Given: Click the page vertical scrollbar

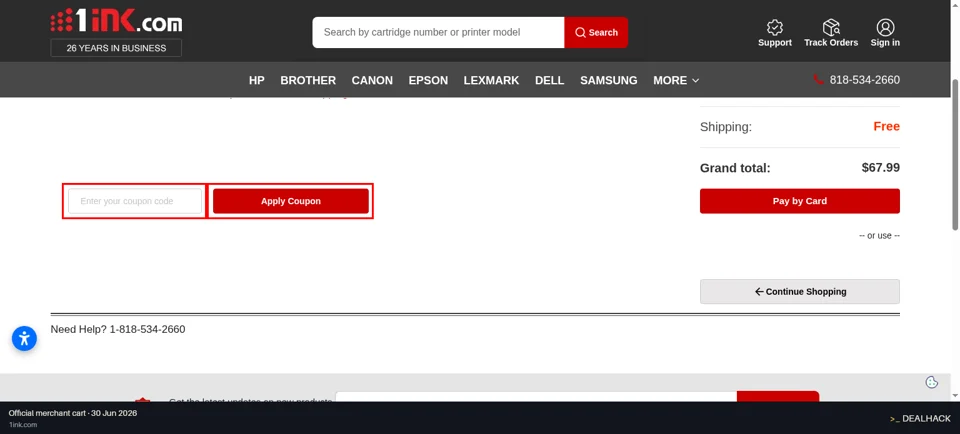Looking at the screenshot, I should 955,155.
